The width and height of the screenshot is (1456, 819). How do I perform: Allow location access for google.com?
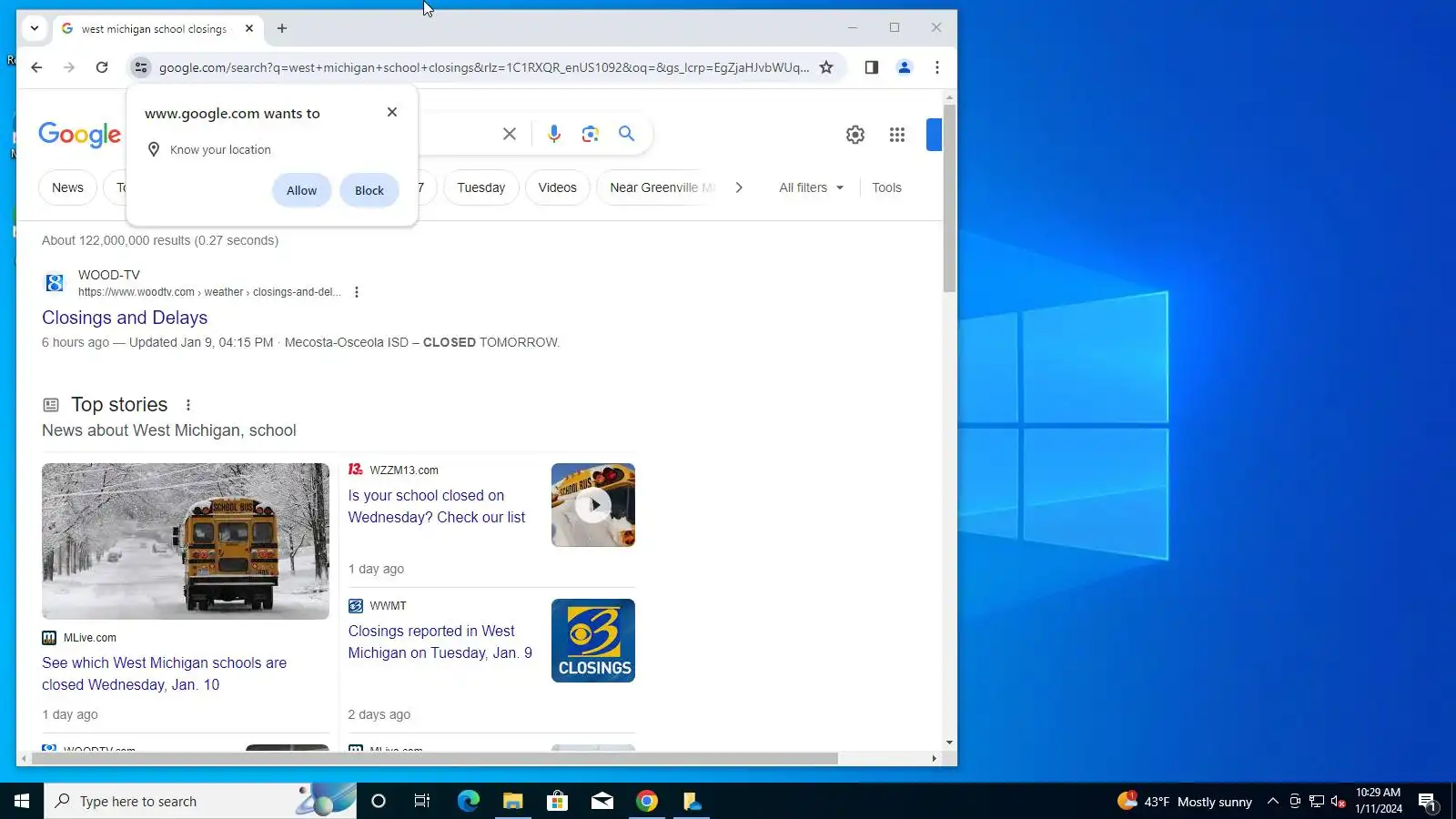(x=301, y=190)
